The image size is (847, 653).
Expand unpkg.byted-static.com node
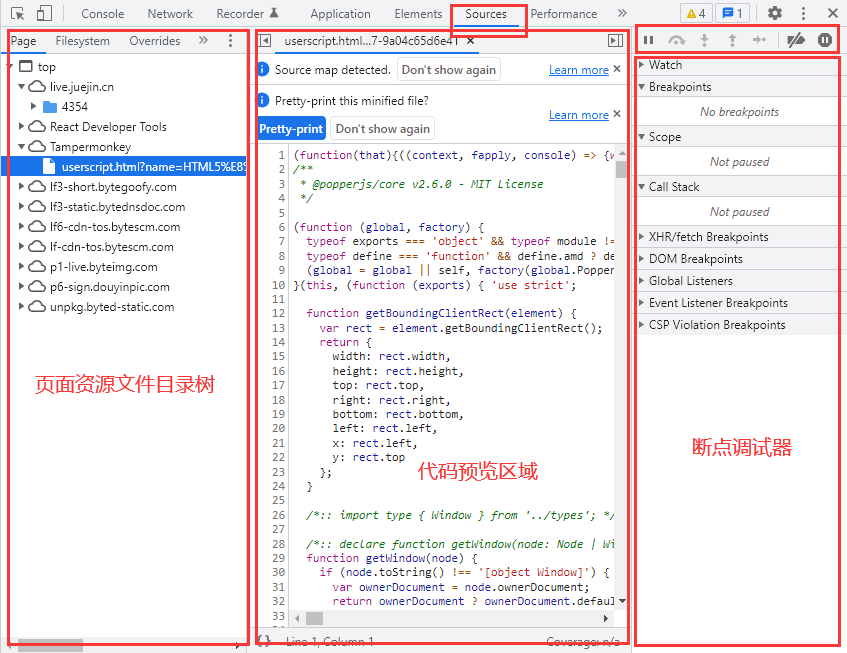(x=22, y=306)
